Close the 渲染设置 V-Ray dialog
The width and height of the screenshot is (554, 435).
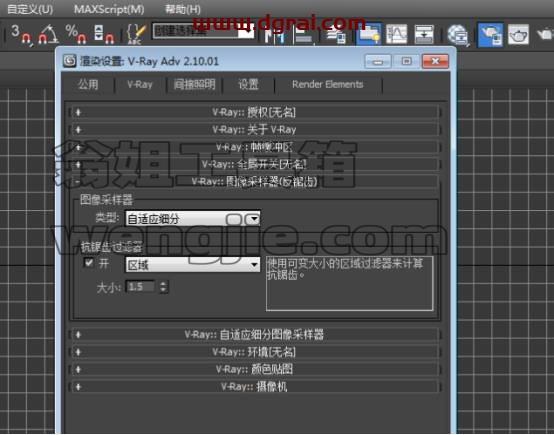pos(435,62)
